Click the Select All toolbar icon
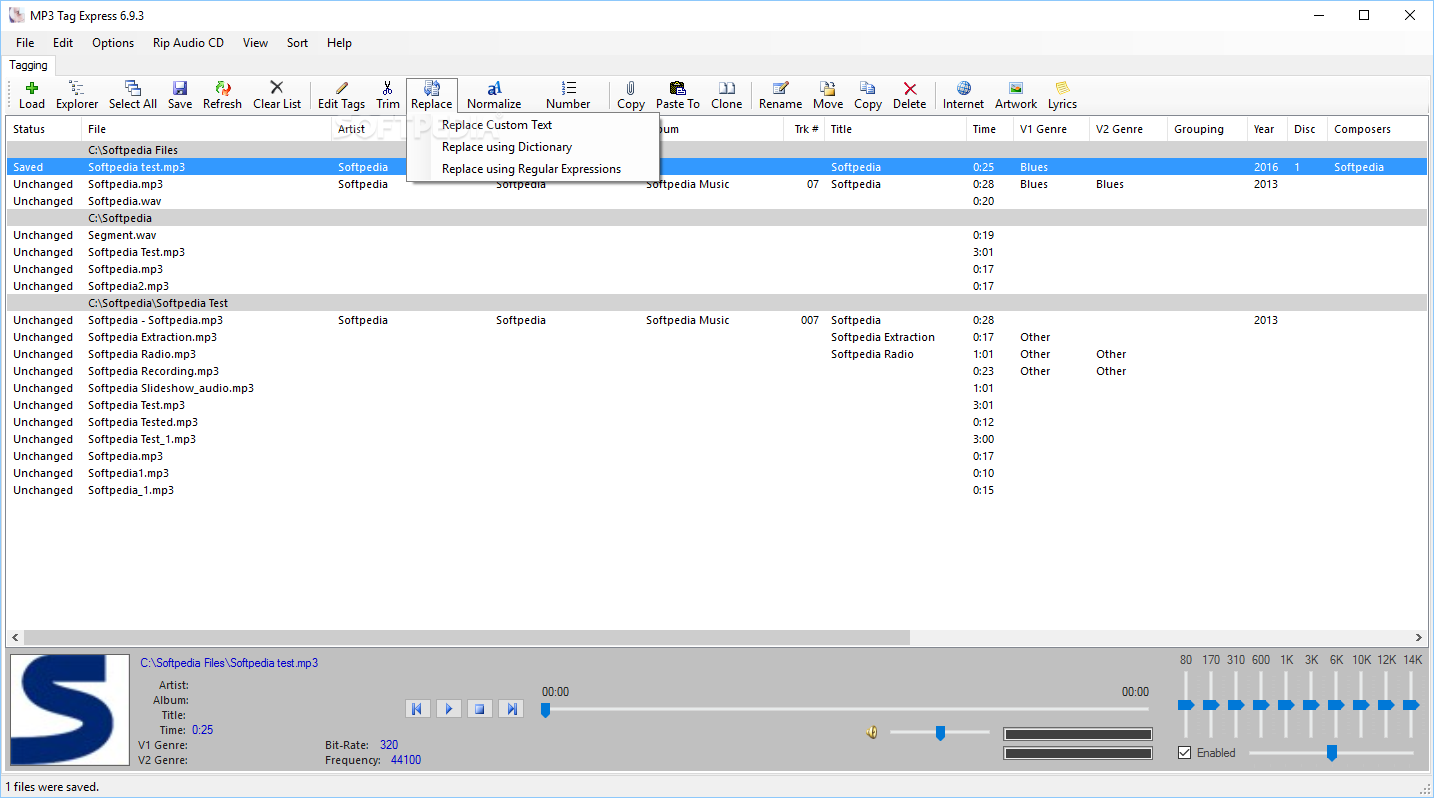Image resolution: width=1434 pixels, height=798 pixels. coord(133,96)
